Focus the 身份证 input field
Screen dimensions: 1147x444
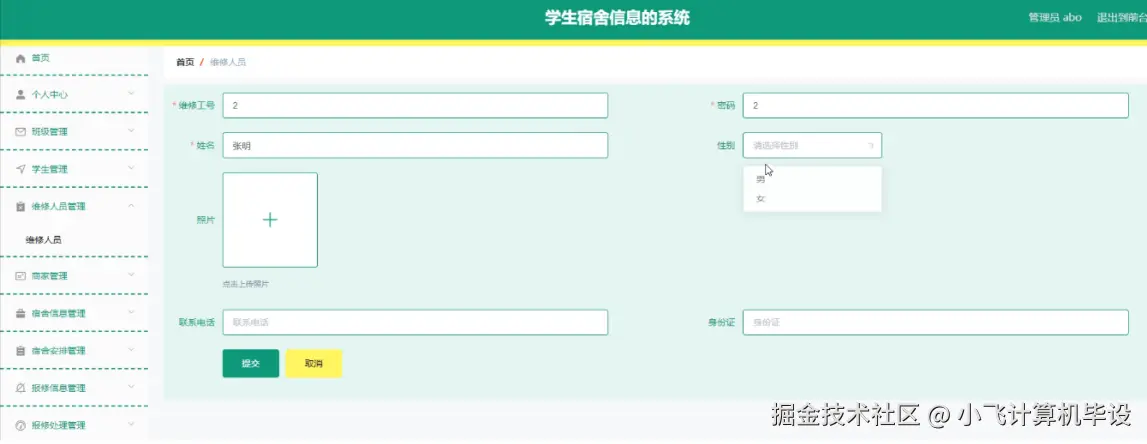(x=936, y=322)
